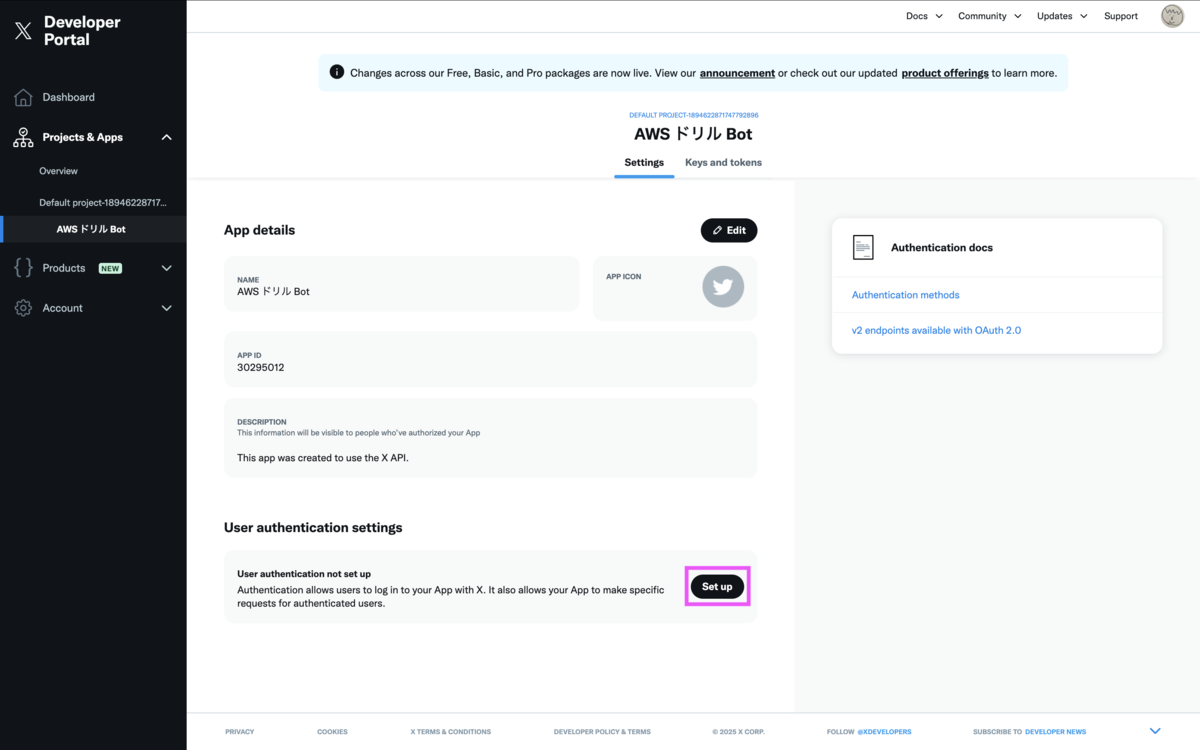
Task: Open Developer Policy & Terms footer link
Action: (x=602, y=731)
